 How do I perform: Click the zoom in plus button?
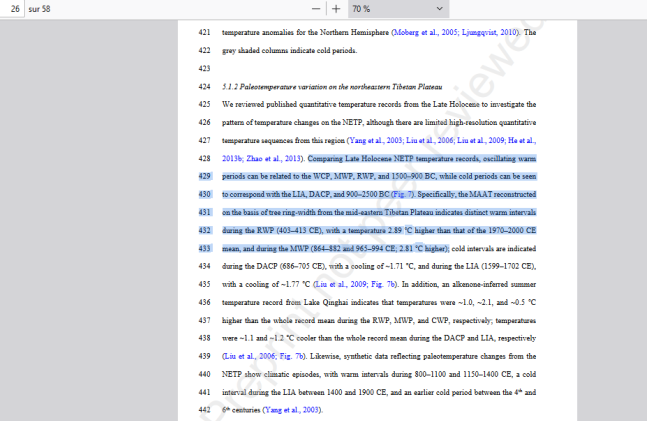(x=336, y=9)
